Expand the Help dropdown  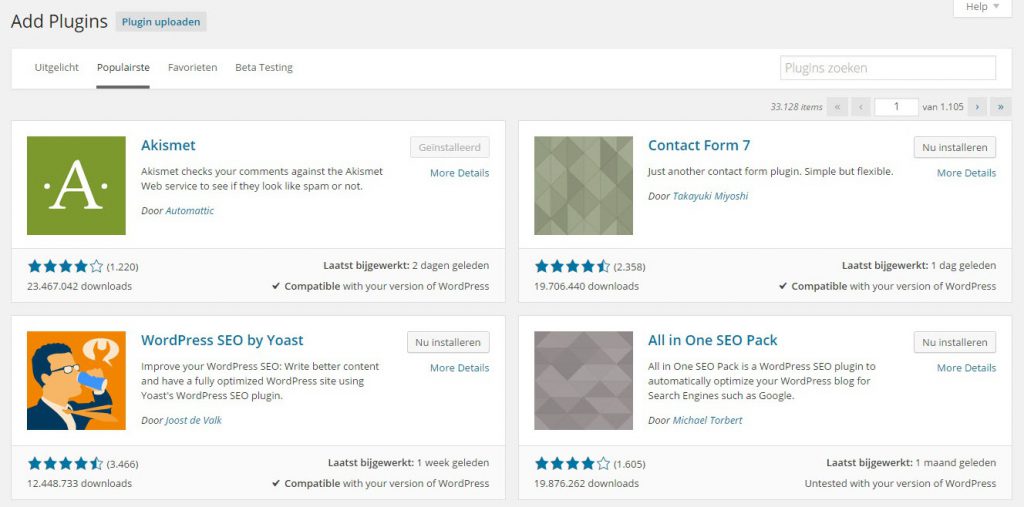point(982,7)
